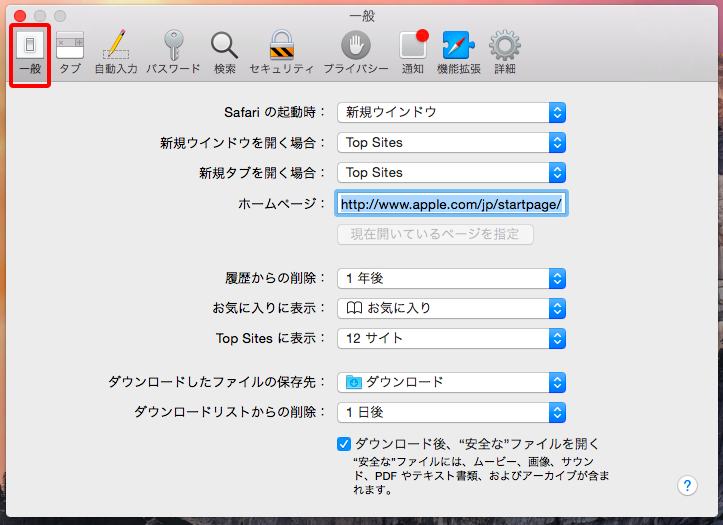This screenshot has width=723, height=525.
Task: Open the 詳細 gear icon pane
Action: click(505, 53)
